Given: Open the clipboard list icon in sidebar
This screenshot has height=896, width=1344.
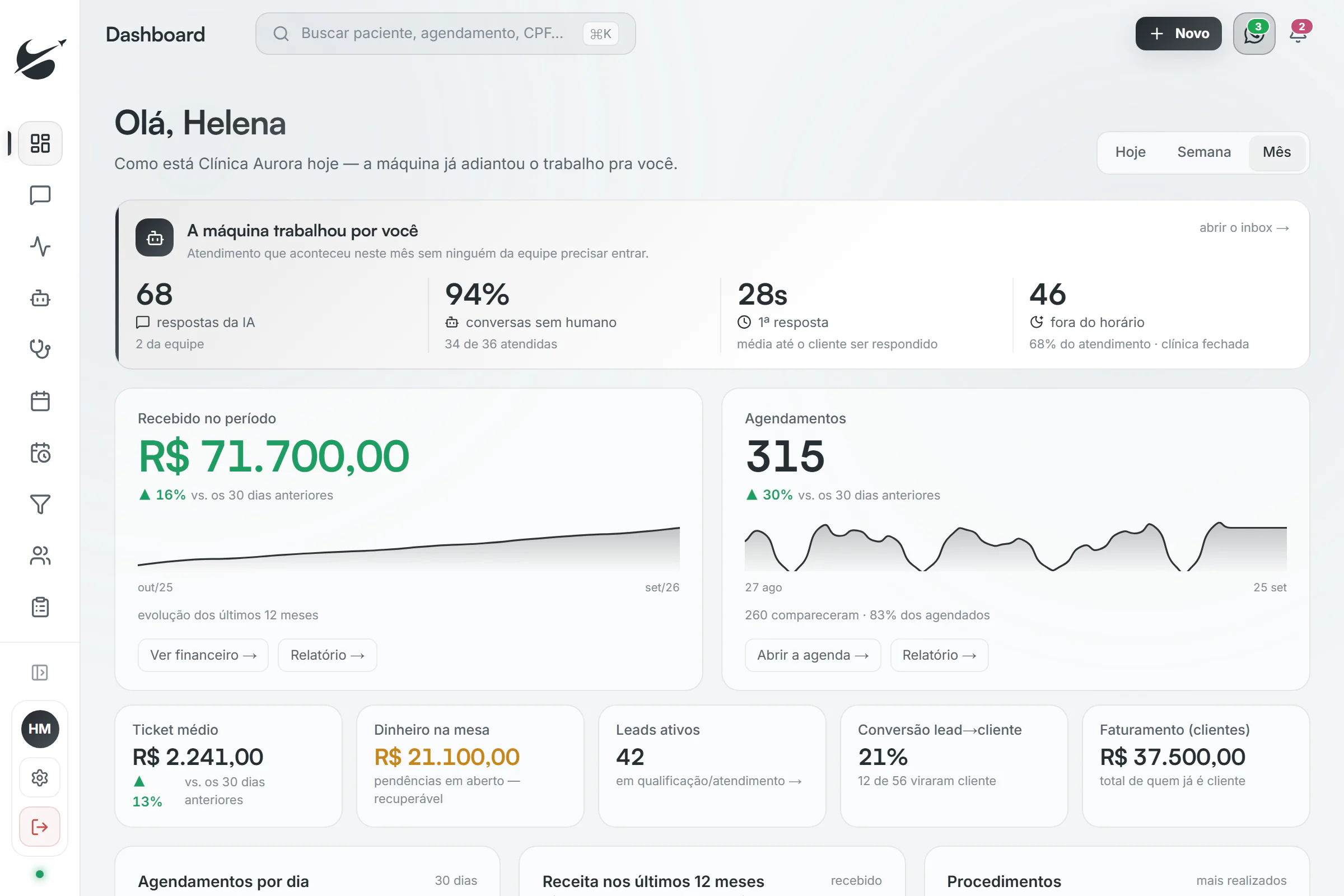Looking at the screenshot, I should [x=40, y=607].
